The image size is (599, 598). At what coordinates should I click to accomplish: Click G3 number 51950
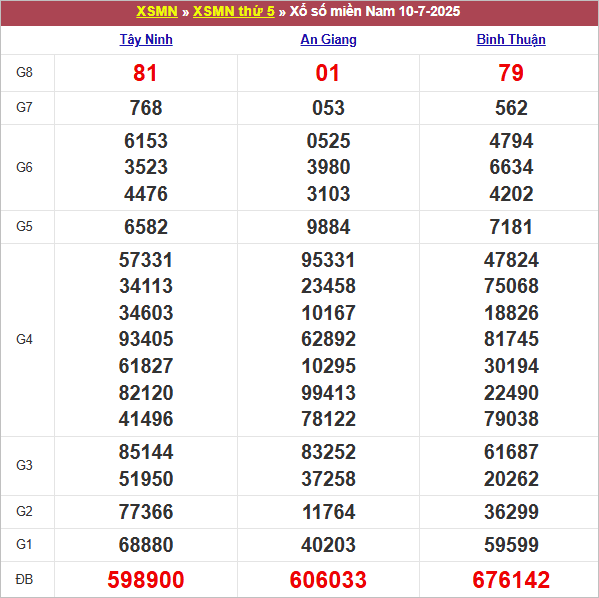coord(146,479)
